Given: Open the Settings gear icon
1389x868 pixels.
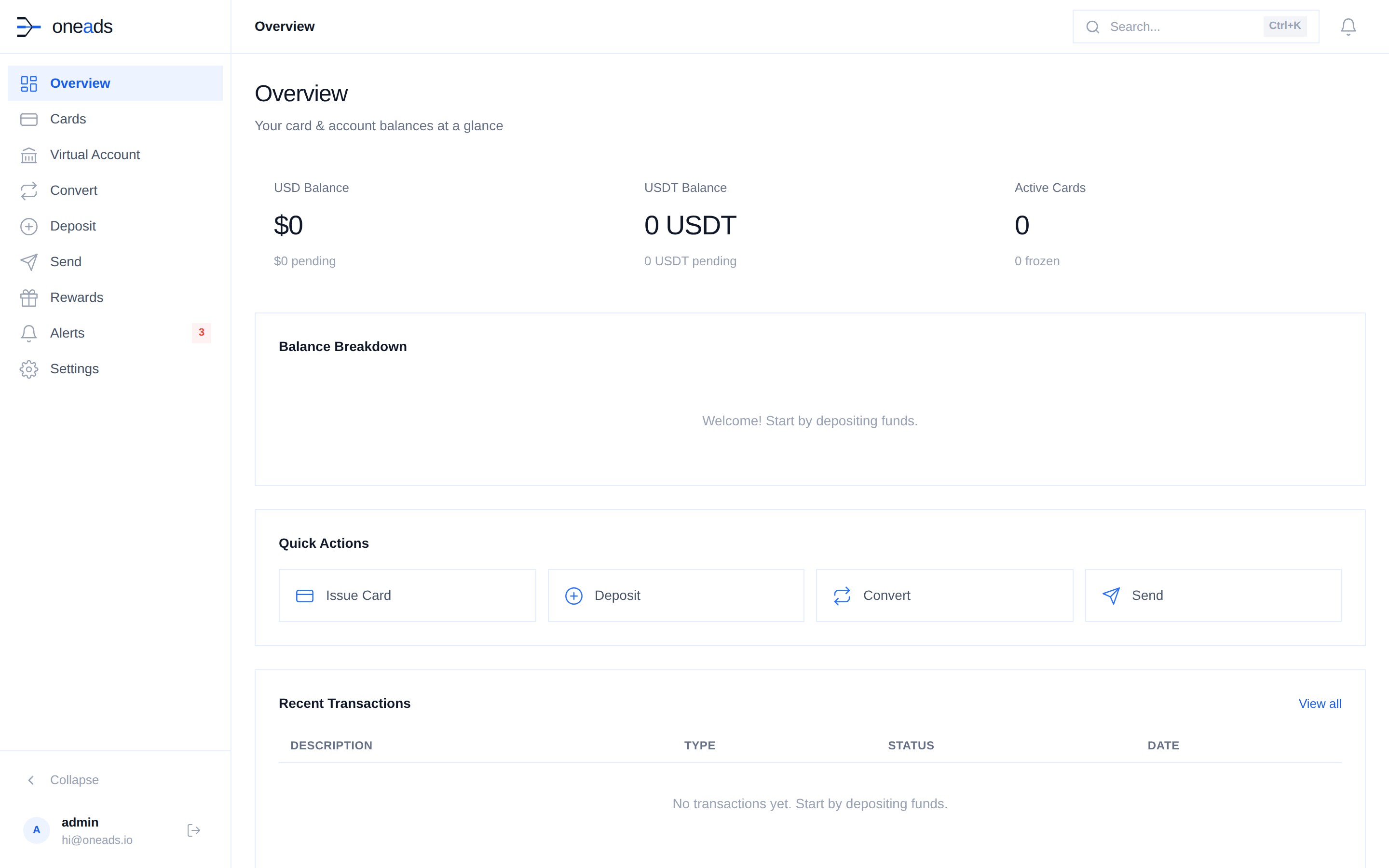Looking at the screenshot, I should point(29,369).
